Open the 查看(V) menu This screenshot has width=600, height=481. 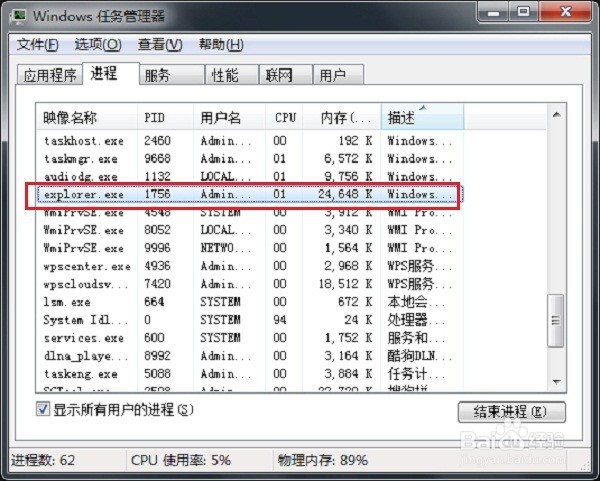pyautogui.click(x=160, y=45)
